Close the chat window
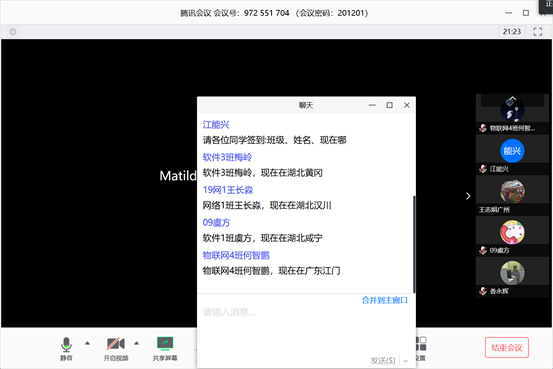This screenshot has width=553, height=369. [x=407, y=105]
